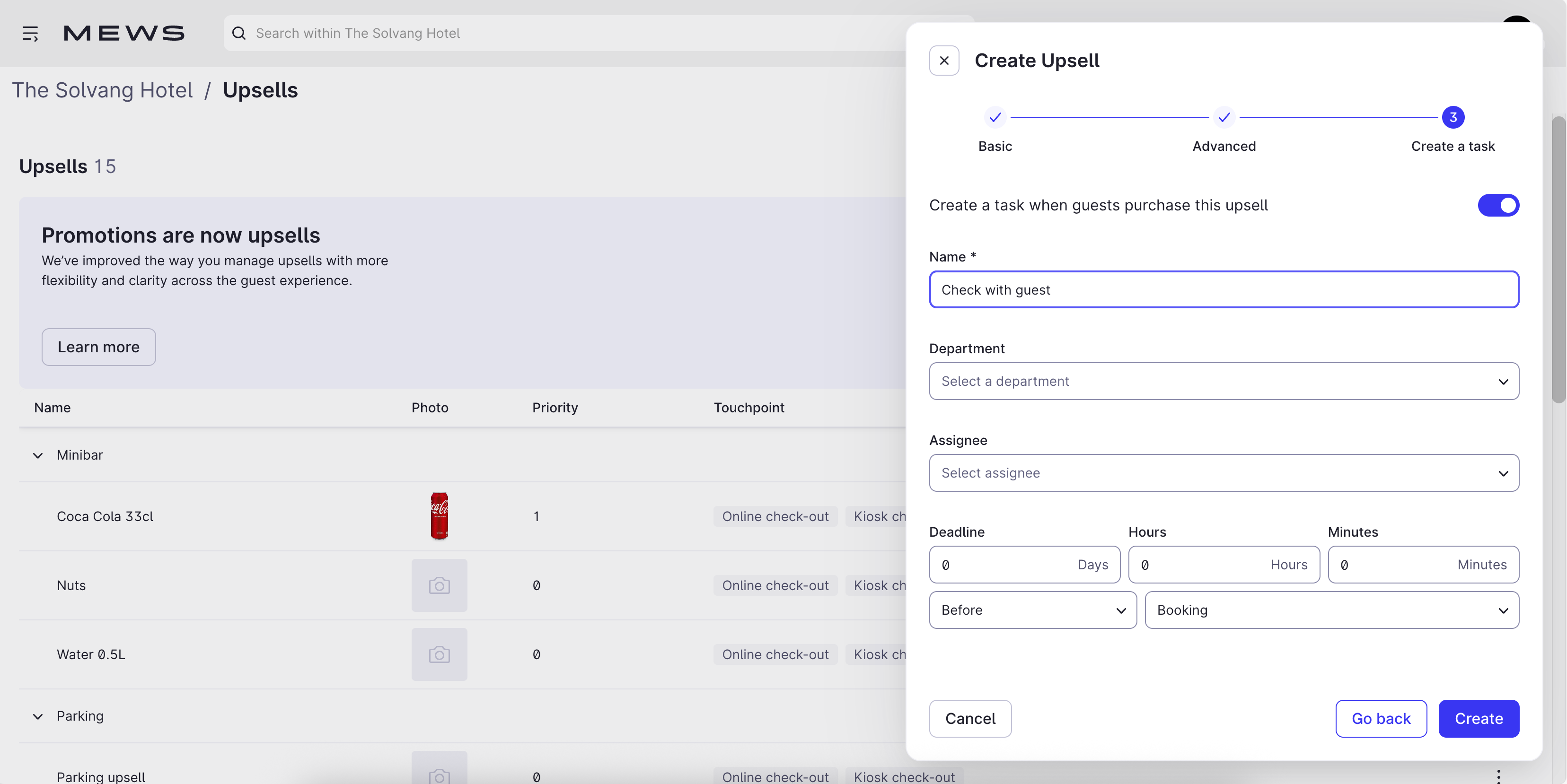Click the Photo column header

pos(430,408)
